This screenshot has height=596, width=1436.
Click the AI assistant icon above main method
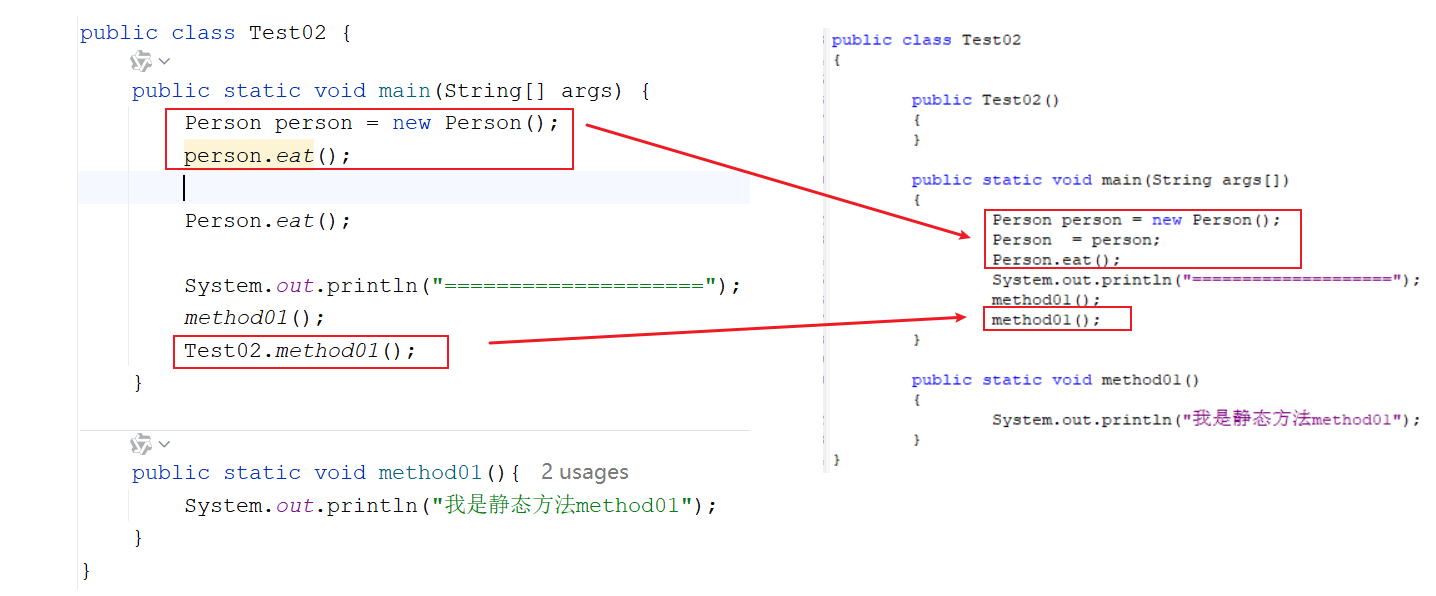tap(141, 62)
